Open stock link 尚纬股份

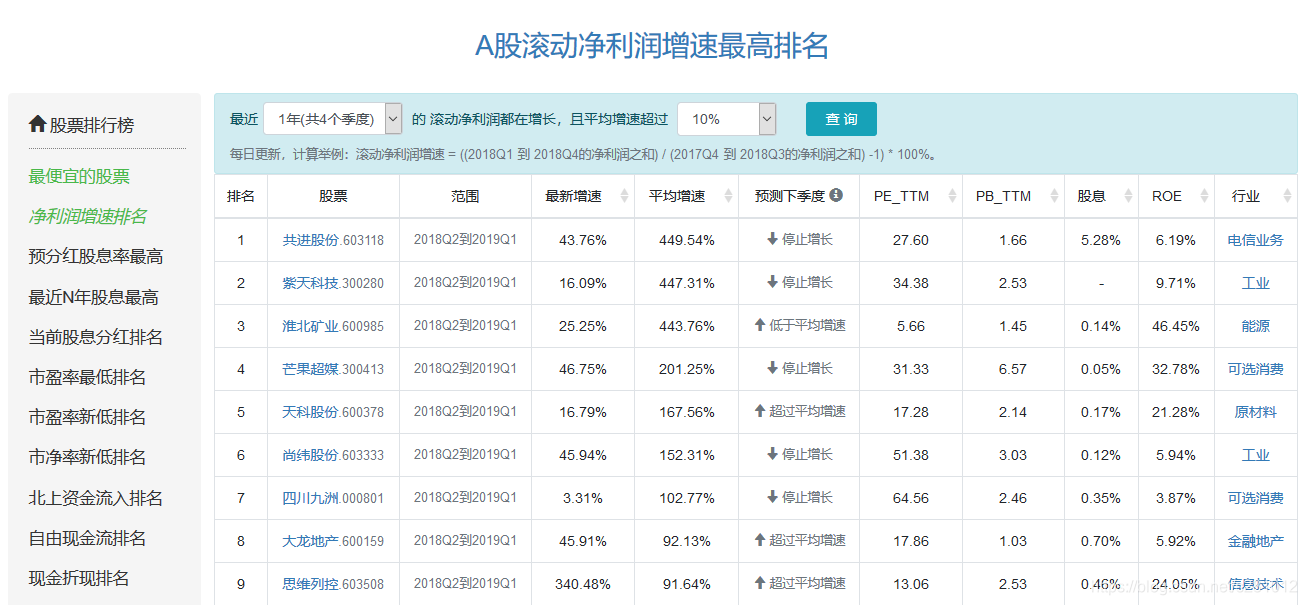click(310, 455)
